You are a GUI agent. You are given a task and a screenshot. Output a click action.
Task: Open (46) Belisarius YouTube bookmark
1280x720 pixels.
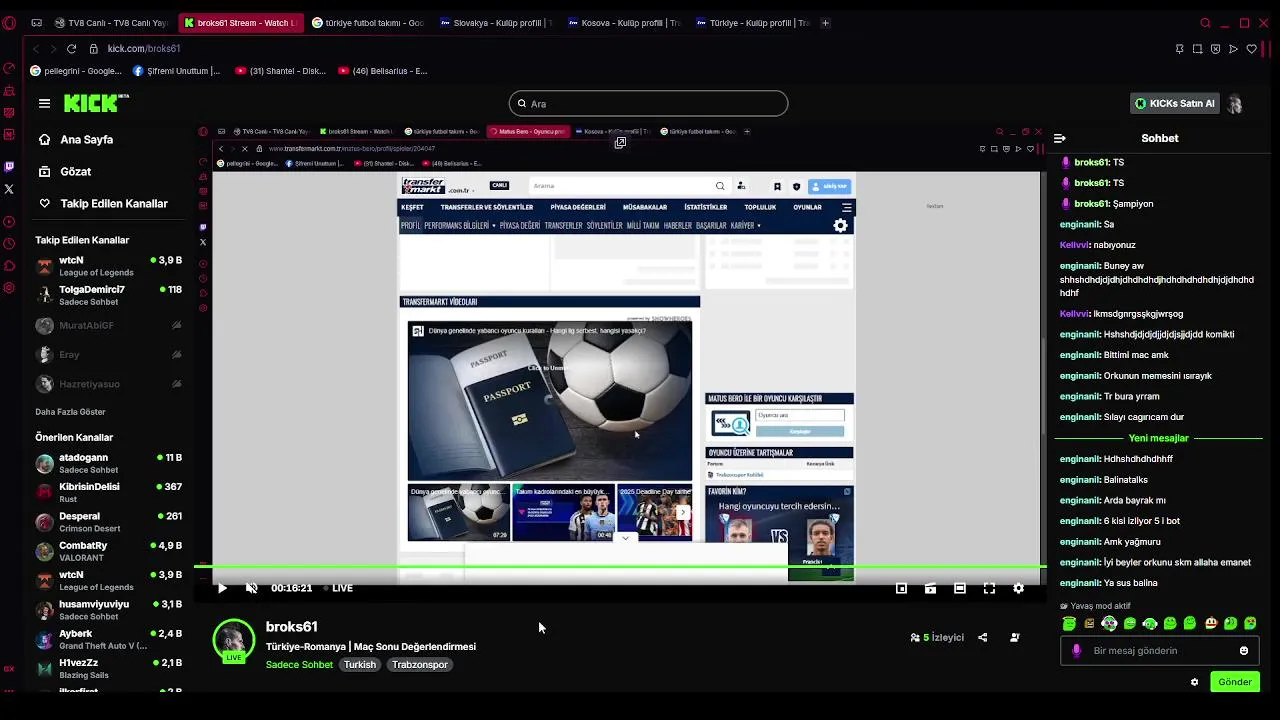pos(383,71)
